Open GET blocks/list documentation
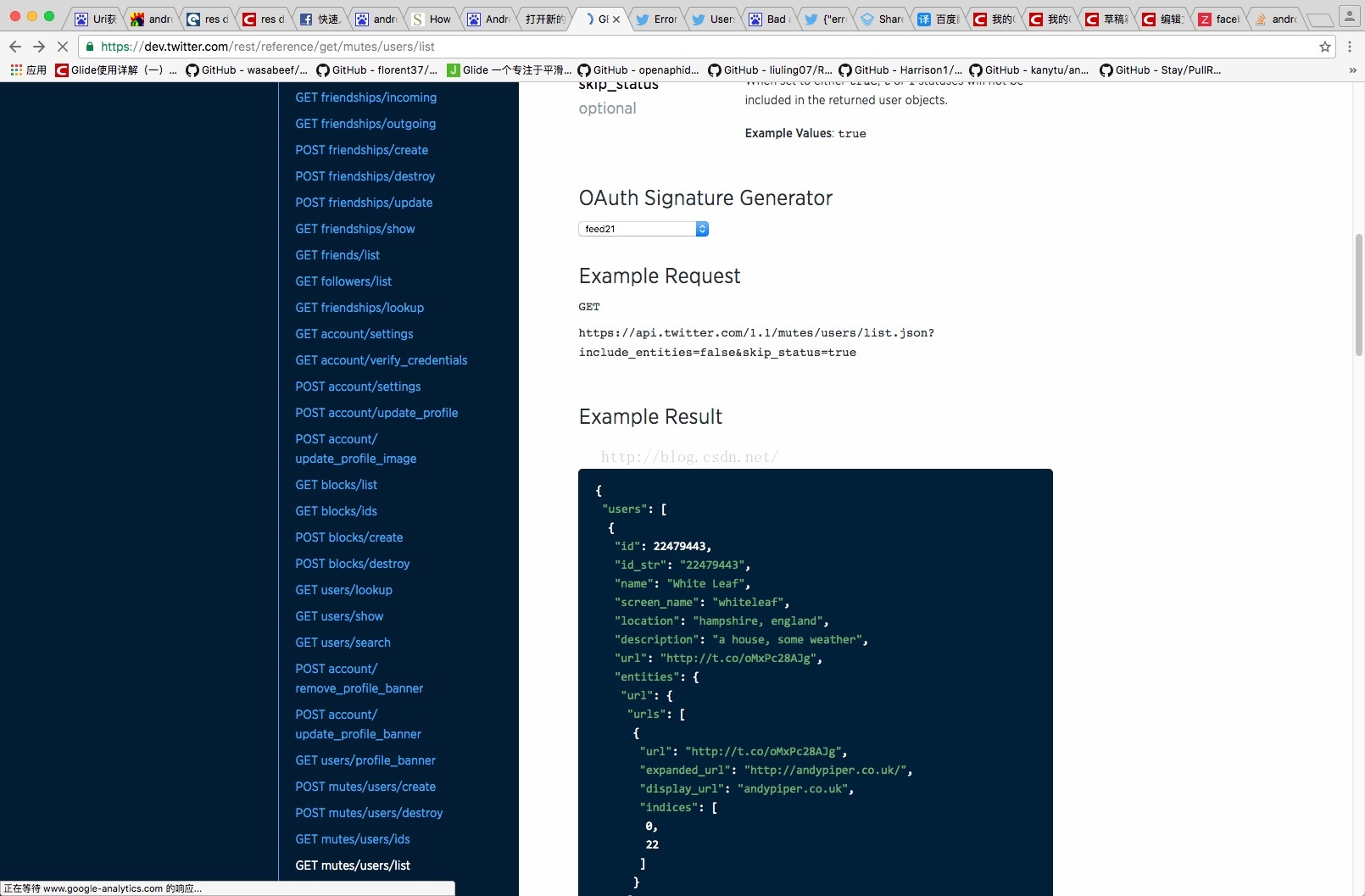The height and width of the screenshot is (896, 1365). tap(336, 485)
